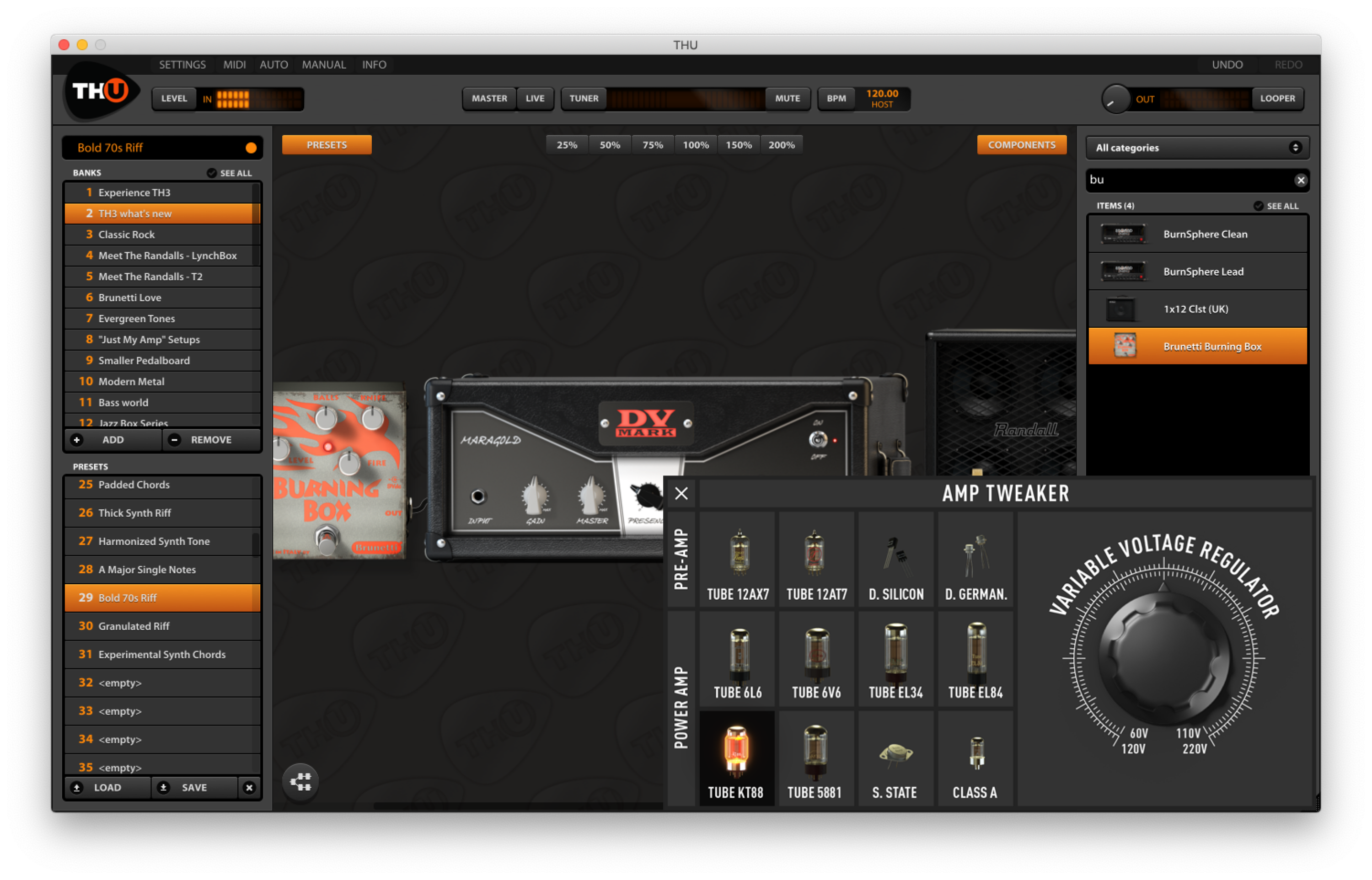Enable the LOOPER
1372x880 pixels.
click(x=1278, y=98)
